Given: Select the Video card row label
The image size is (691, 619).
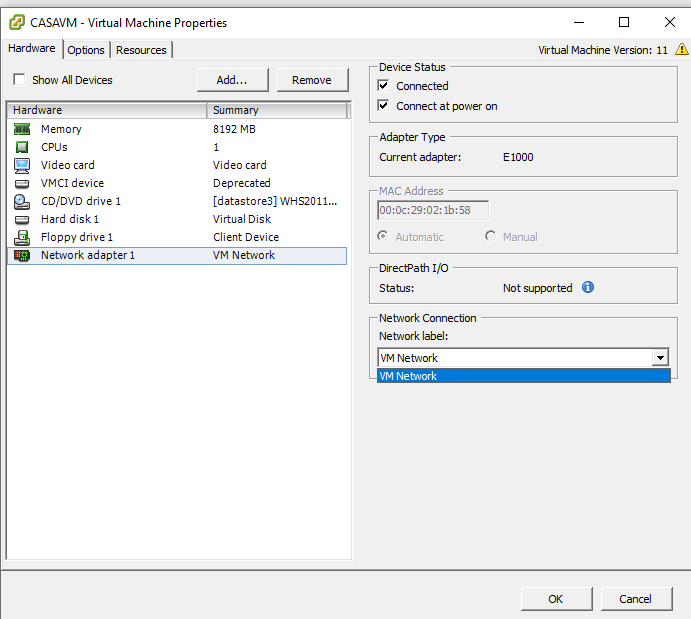Looking at the screenshot, I should (67, 165).
